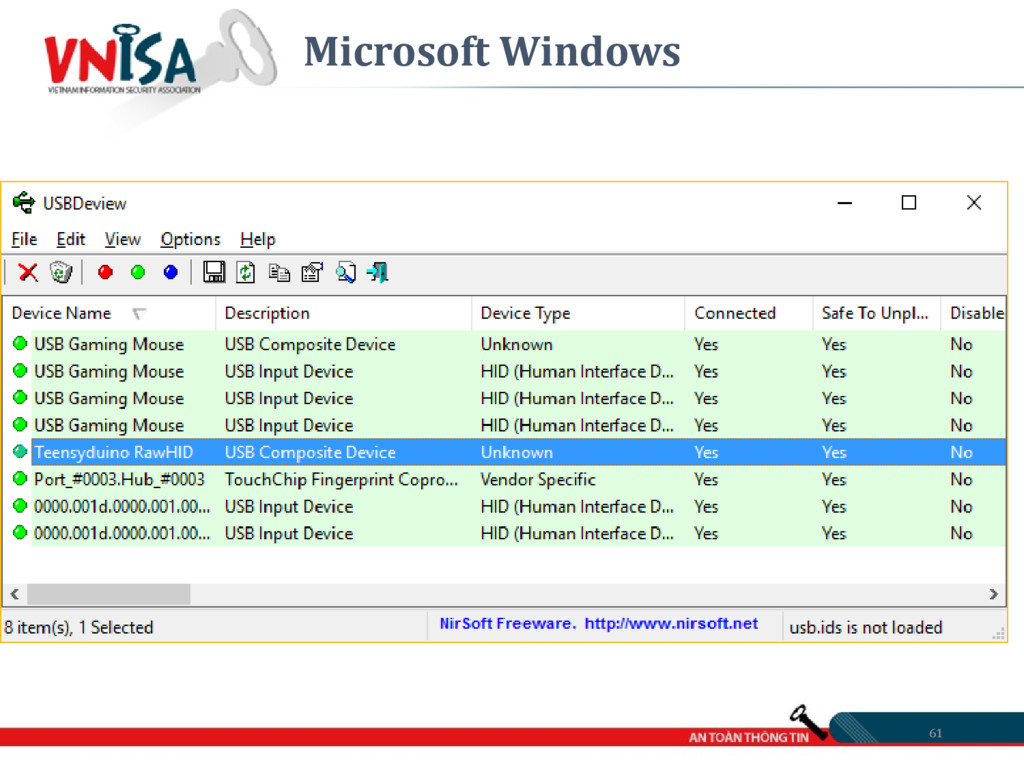This screenshot has width=1024, height=768.
Task: Click the red X uninstall device toolbar icon
Action: point(28,272)
